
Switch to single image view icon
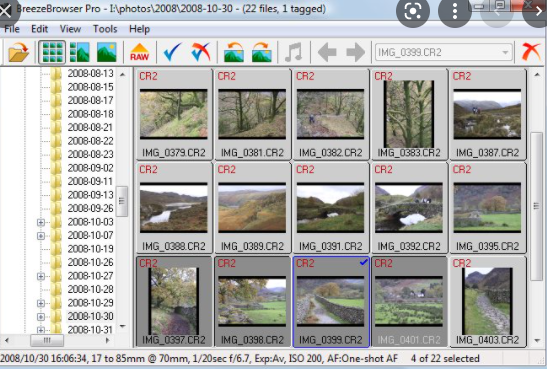(x=106, y=52)
